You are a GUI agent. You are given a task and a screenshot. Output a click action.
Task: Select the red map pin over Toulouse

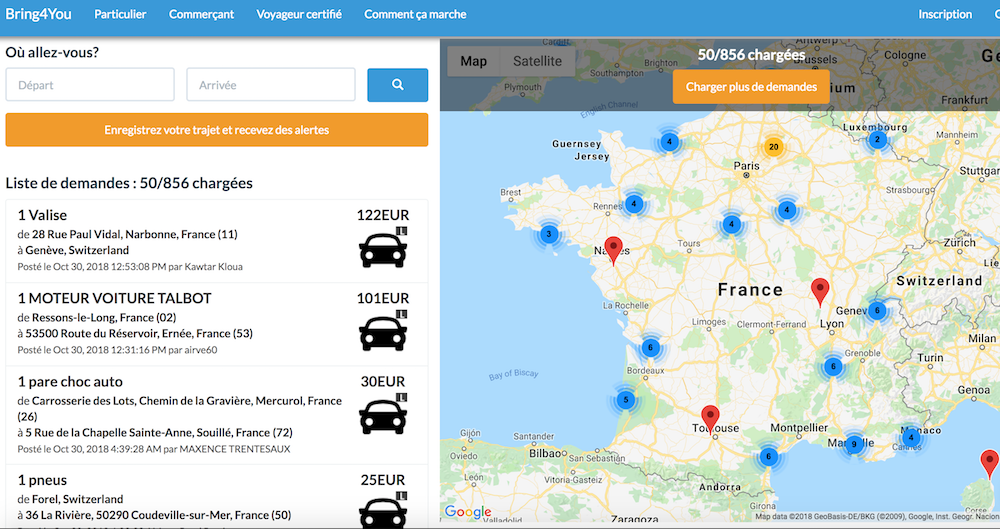pyautogui.click(x=710, y=420)
